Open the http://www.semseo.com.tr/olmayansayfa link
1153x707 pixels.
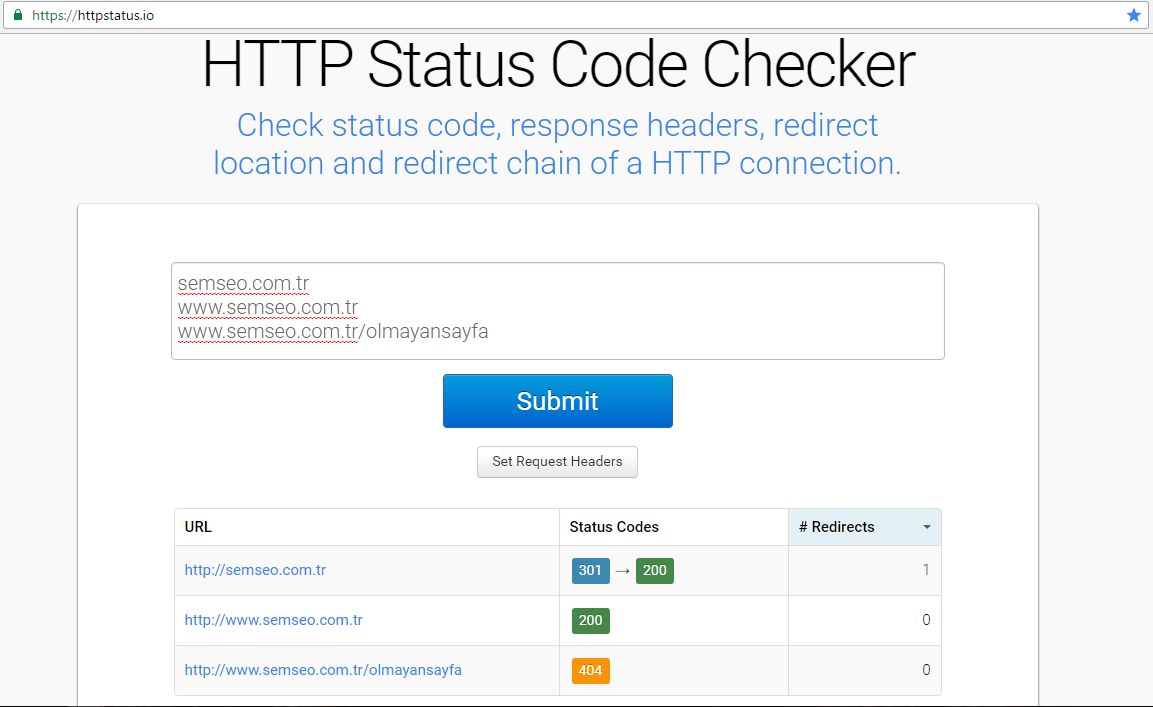[x=323, y=670]
